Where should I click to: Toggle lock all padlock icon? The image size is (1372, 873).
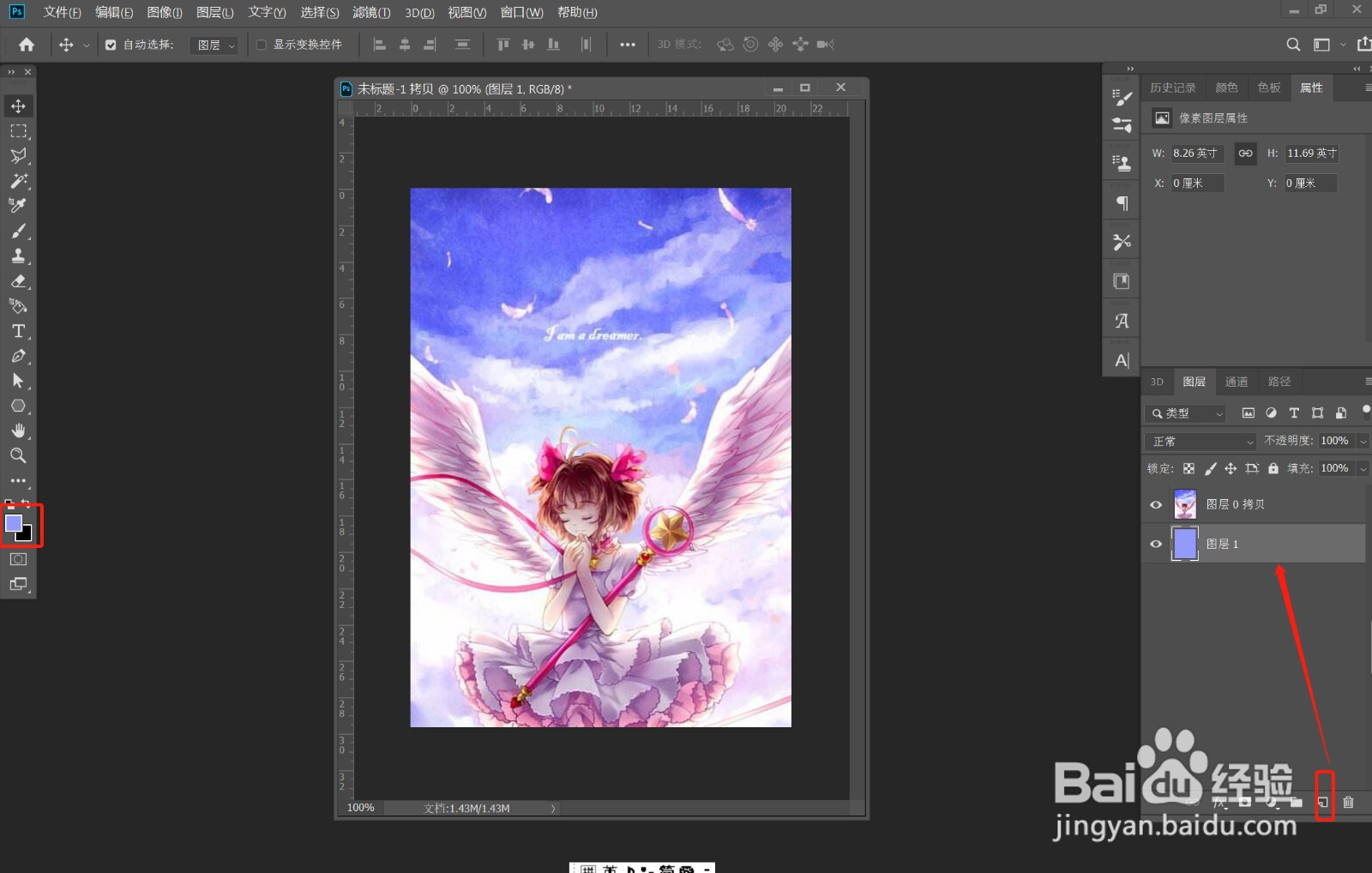tap(1273, 468)
